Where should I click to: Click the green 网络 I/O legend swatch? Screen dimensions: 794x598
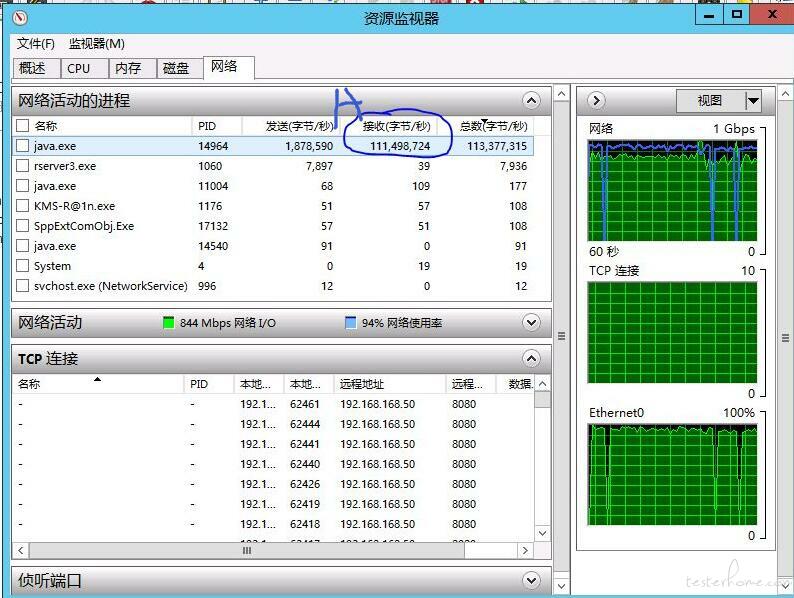pos(168,323)
